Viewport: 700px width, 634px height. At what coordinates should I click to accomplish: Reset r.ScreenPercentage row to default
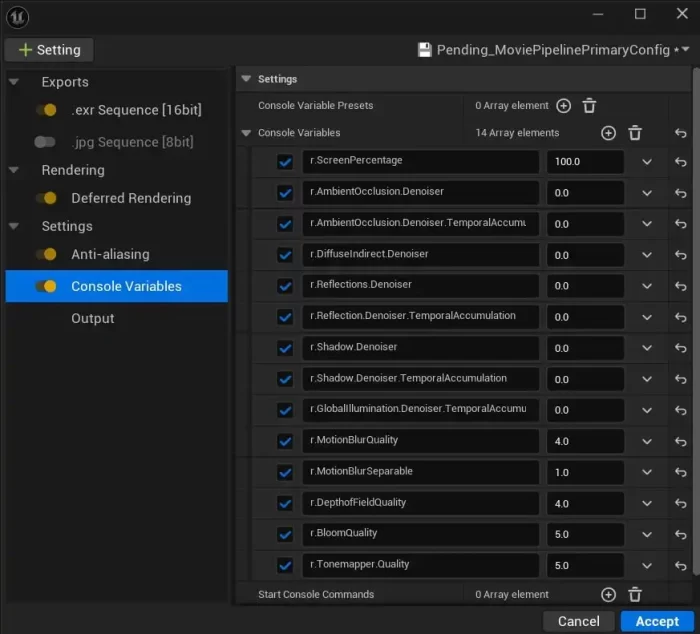click(x=681, y=162)
